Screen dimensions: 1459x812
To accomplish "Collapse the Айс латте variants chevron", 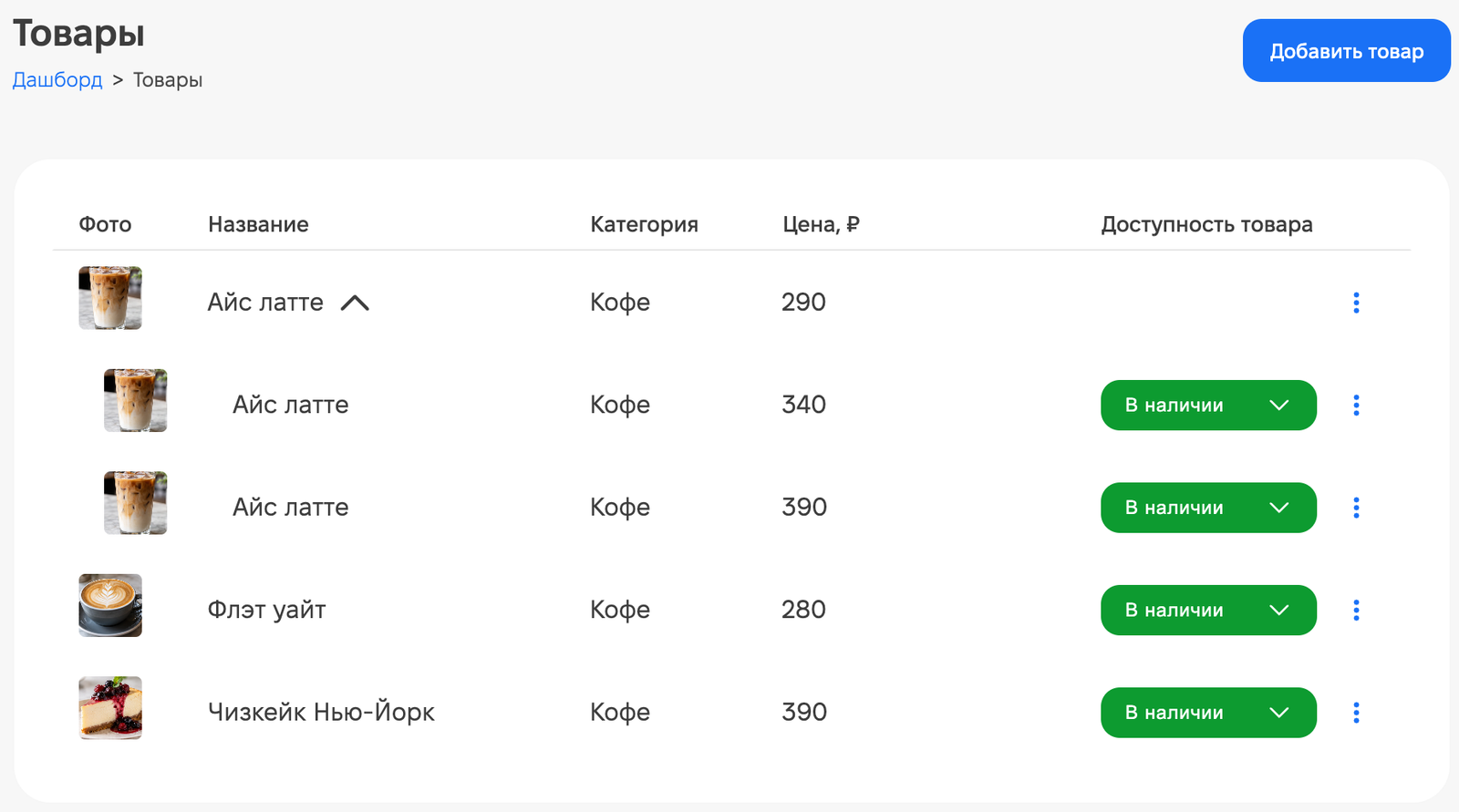I will click(x=355, y=303).
